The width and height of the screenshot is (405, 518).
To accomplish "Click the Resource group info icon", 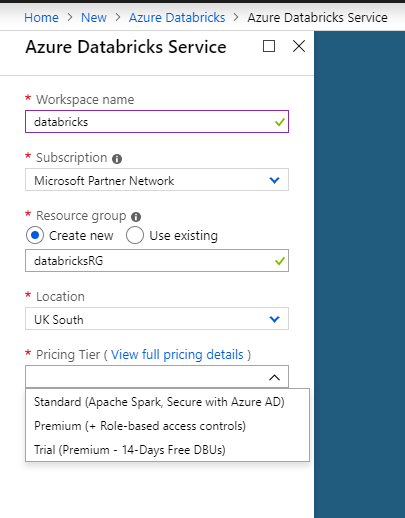I will pos(136,217).
